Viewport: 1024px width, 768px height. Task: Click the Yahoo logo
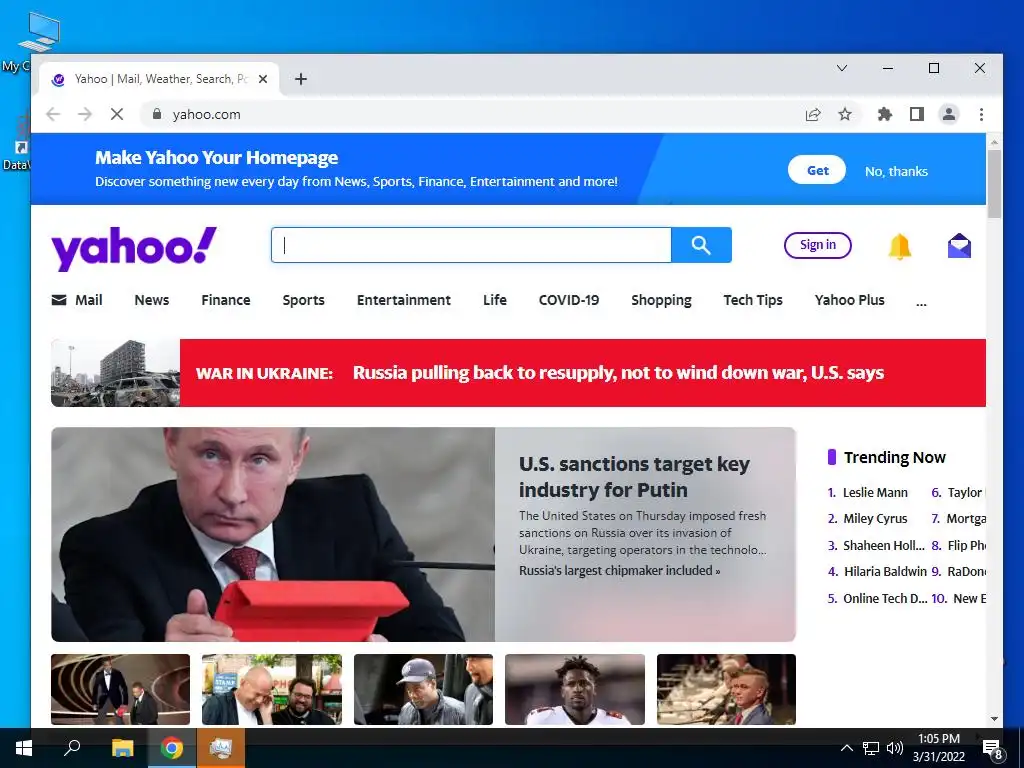134,248
